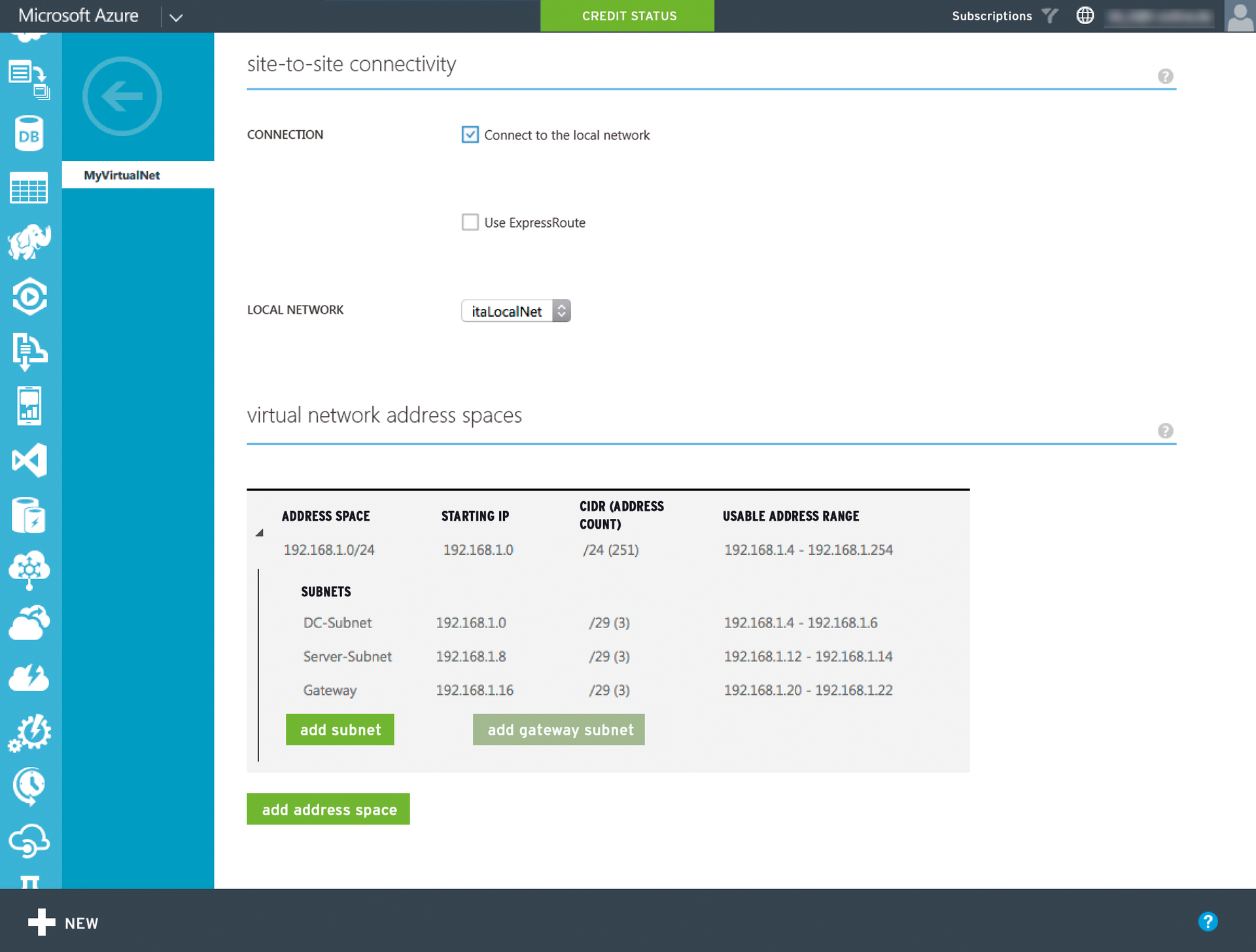Enable Use ExpressRoute checkbox
This screenshot has height=952, width=1256.
470,222
